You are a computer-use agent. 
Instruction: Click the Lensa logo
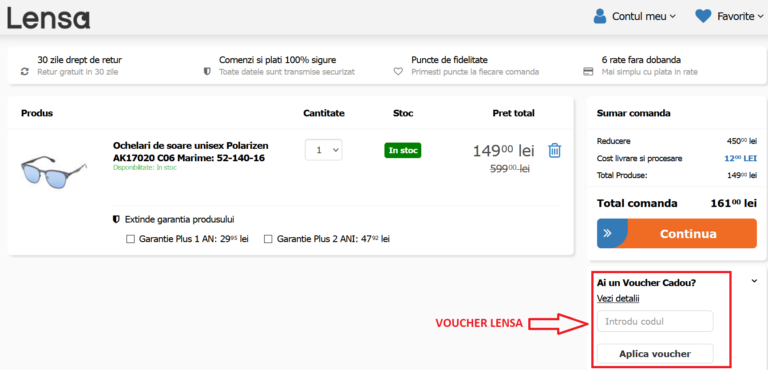pos(48,17)
